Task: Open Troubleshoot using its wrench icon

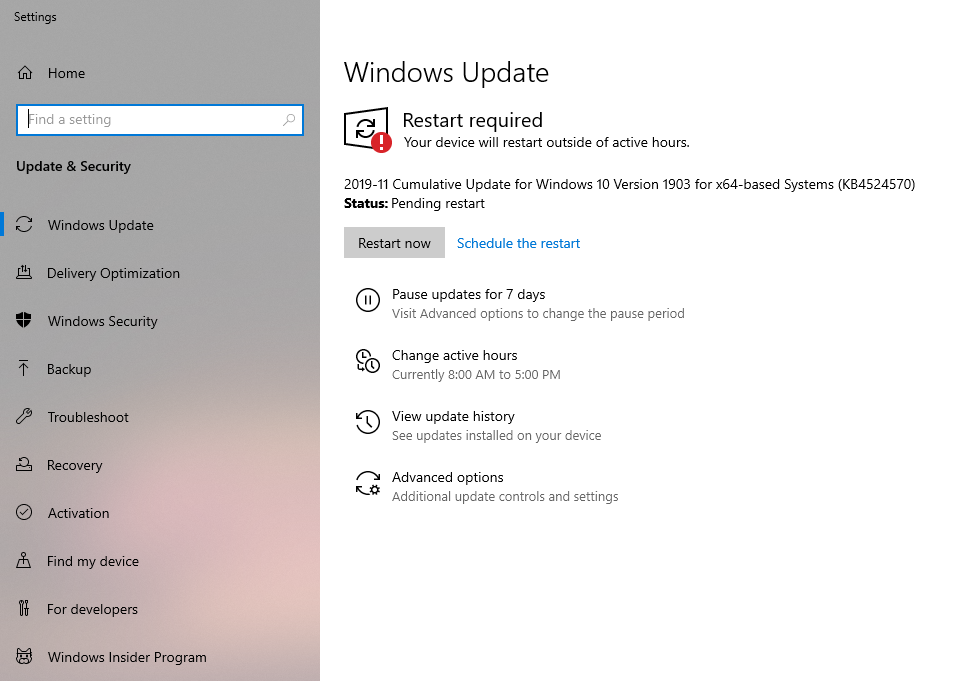Action: [25, 417]
